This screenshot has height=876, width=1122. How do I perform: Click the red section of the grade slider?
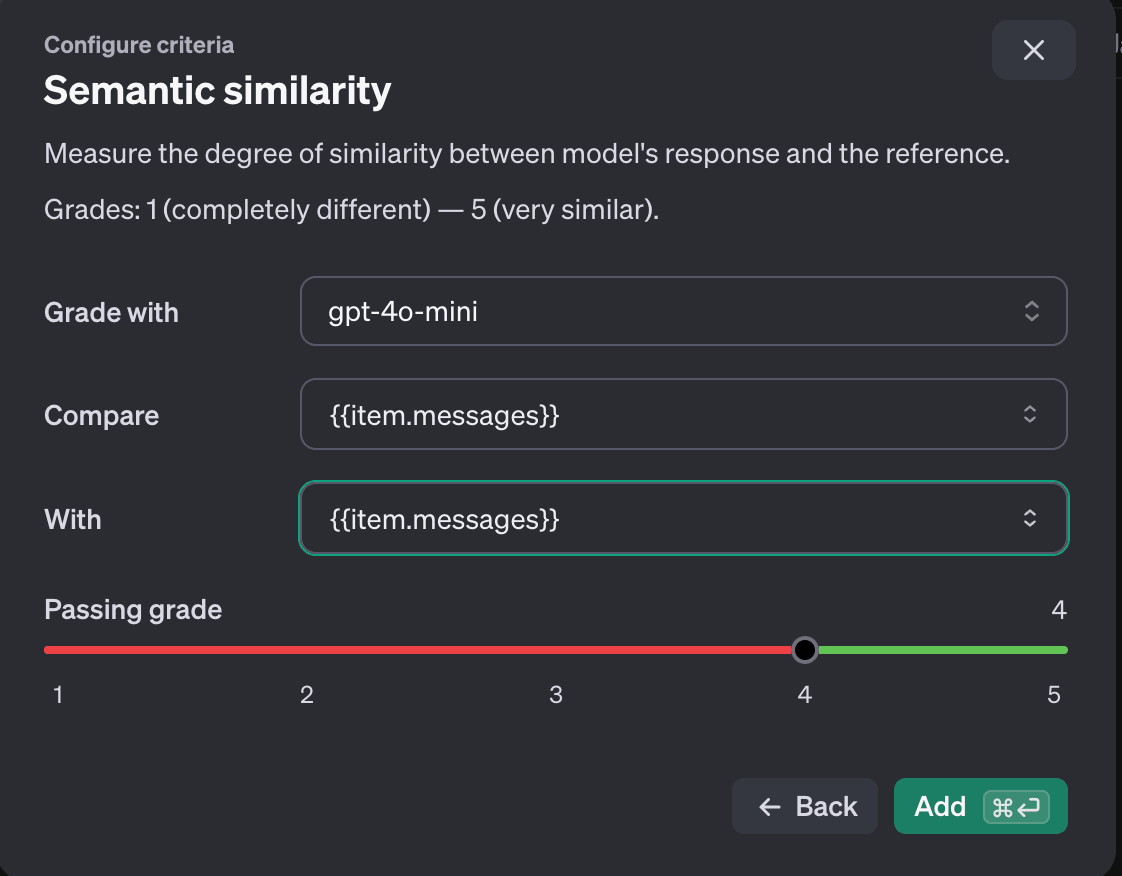tap(420, 650)
